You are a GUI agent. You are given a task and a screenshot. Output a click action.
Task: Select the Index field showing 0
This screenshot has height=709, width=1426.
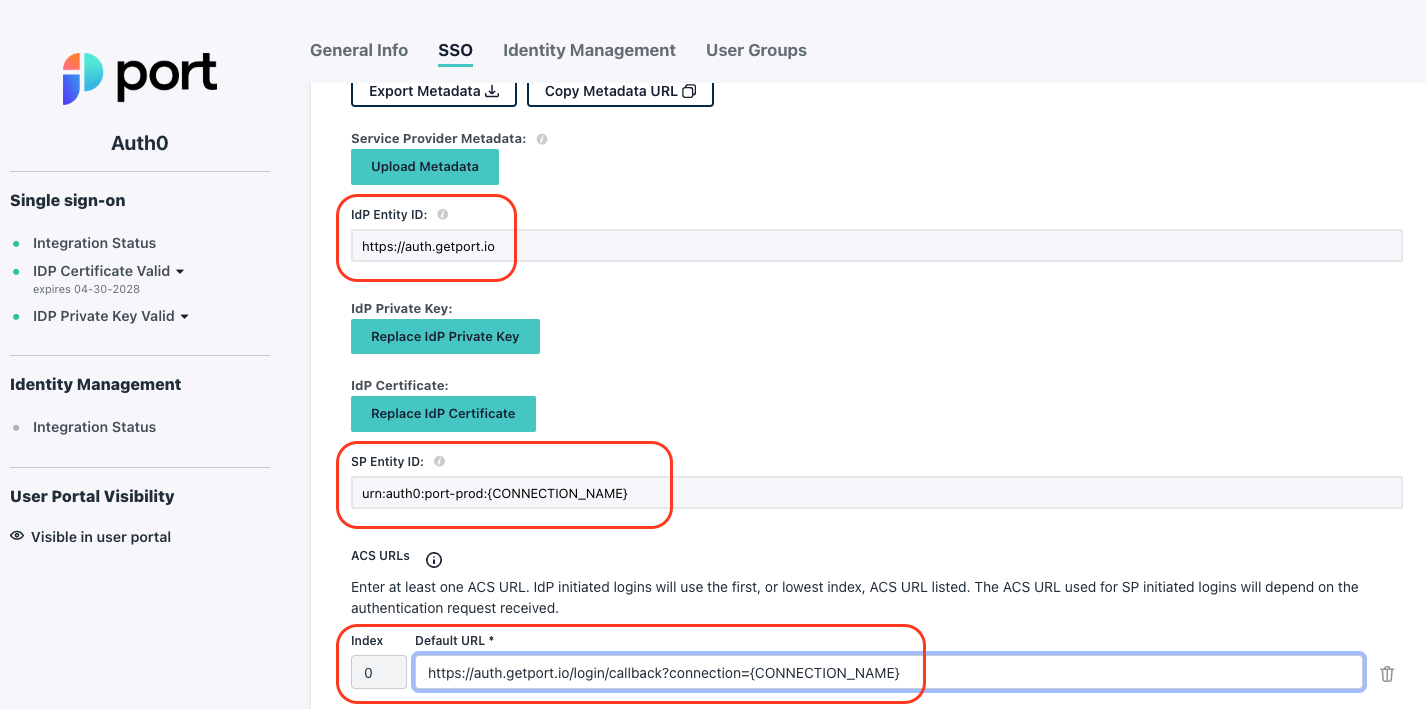[x=378, y=672]
